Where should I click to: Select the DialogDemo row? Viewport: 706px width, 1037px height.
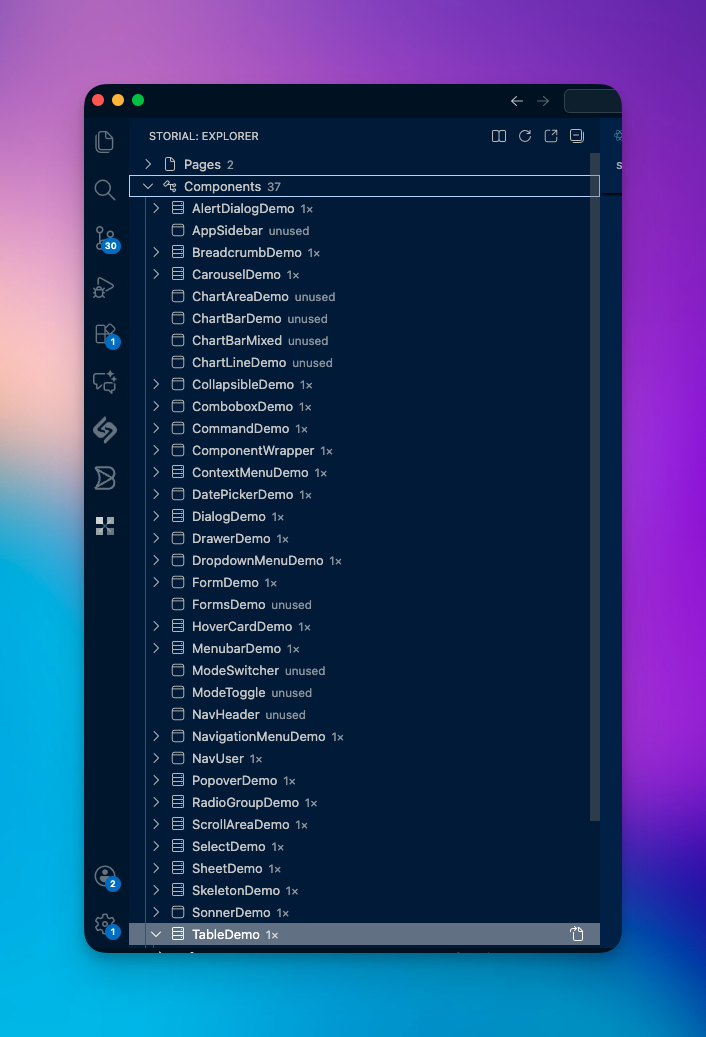click(x=364, y=517)
